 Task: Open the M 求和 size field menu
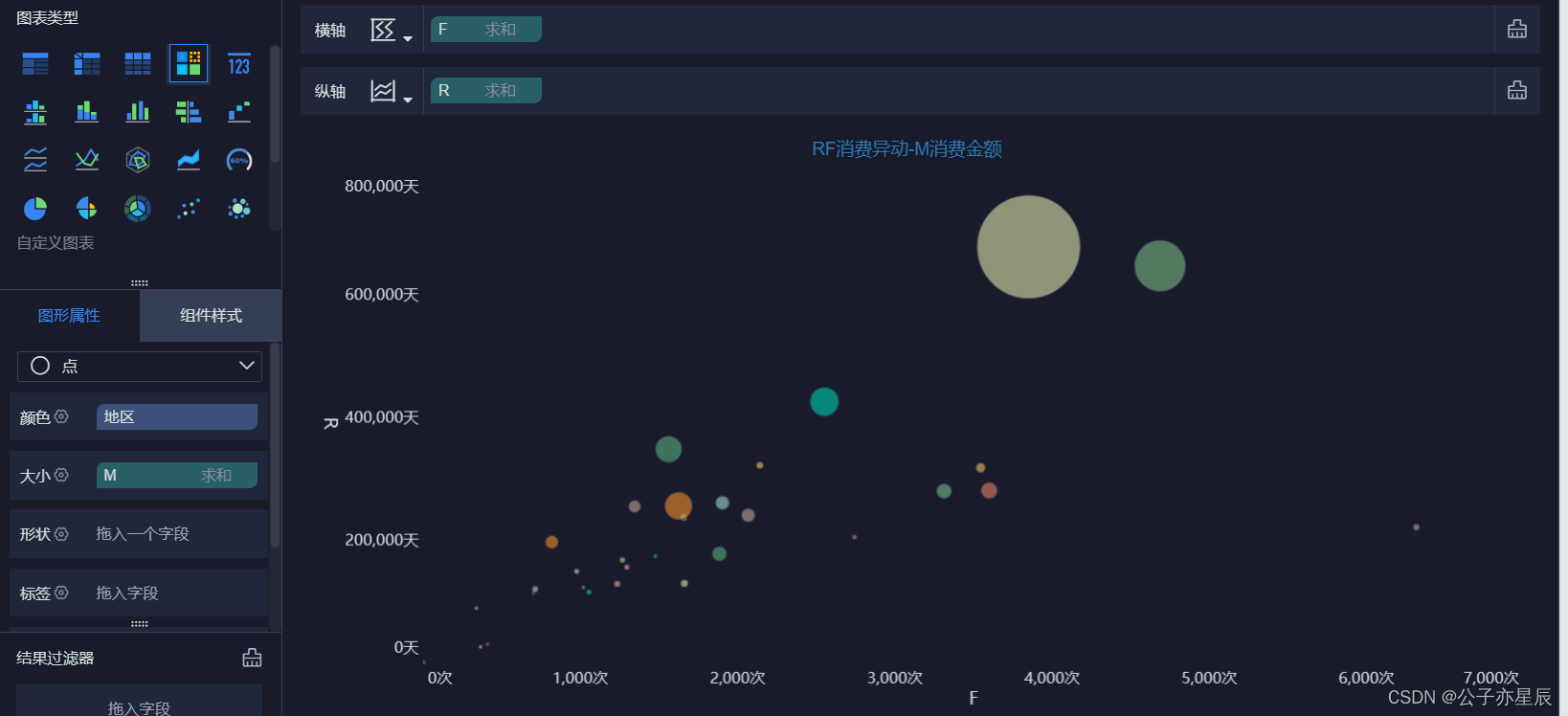177,475
